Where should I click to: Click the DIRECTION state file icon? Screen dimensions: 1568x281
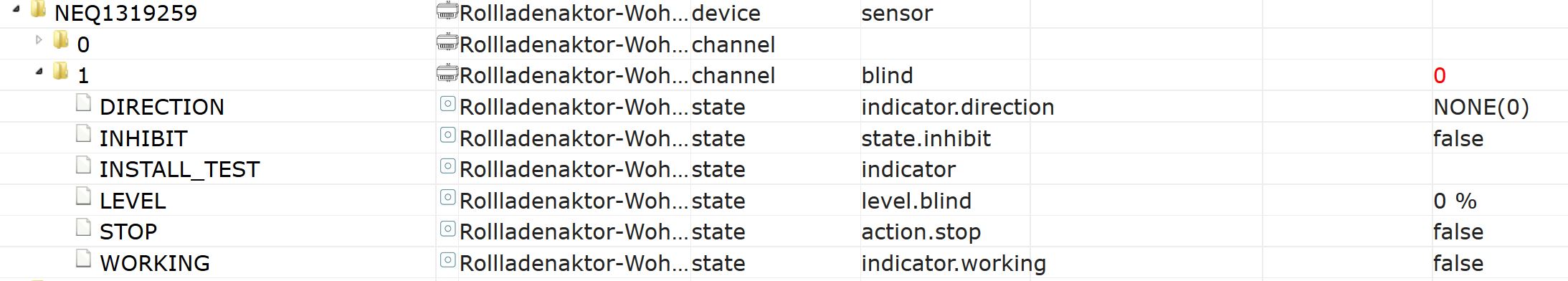click(84, 104)
